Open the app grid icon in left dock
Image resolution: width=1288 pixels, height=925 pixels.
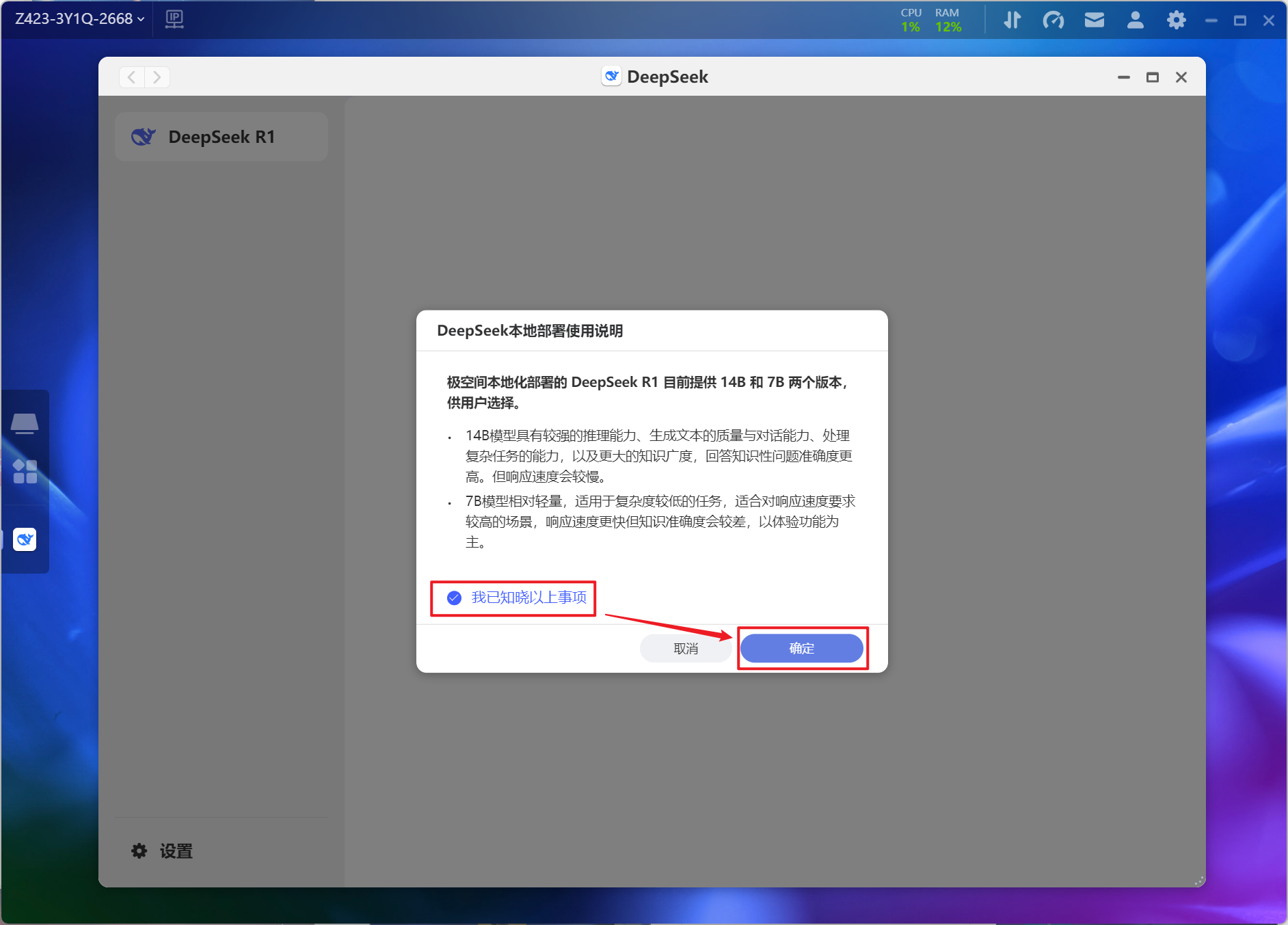coord(25,471)
